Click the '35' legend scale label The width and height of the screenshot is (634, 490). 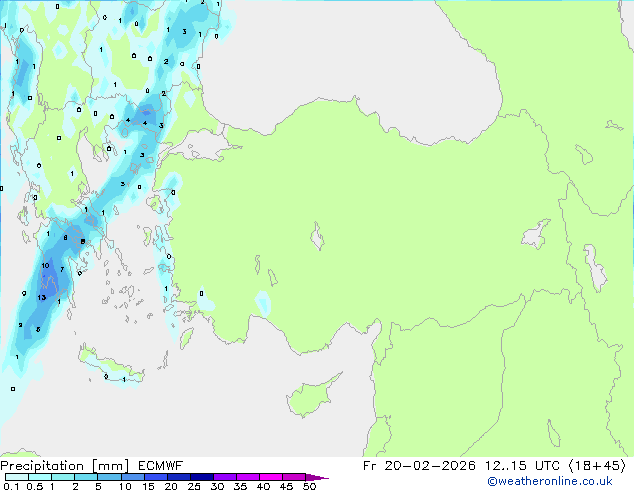click(x=240, y=486)
